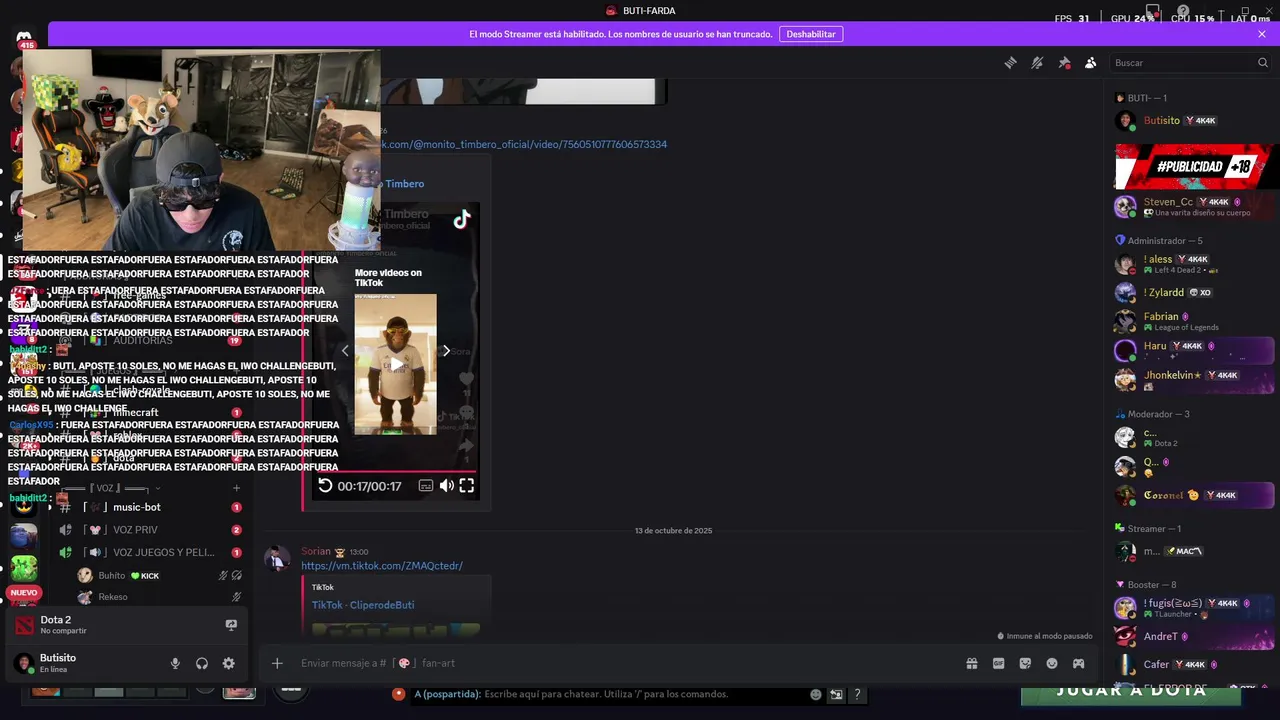The width and height of the screenshot is (1280, 720).
Task: Click the Dota chat help question mark
Action: 856,694
